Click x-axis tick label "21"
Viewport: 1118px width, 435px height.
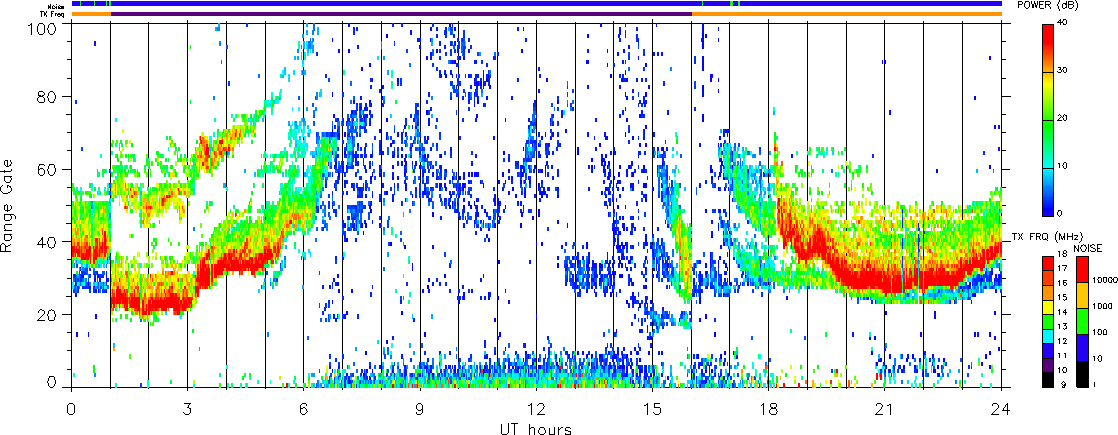885,408
